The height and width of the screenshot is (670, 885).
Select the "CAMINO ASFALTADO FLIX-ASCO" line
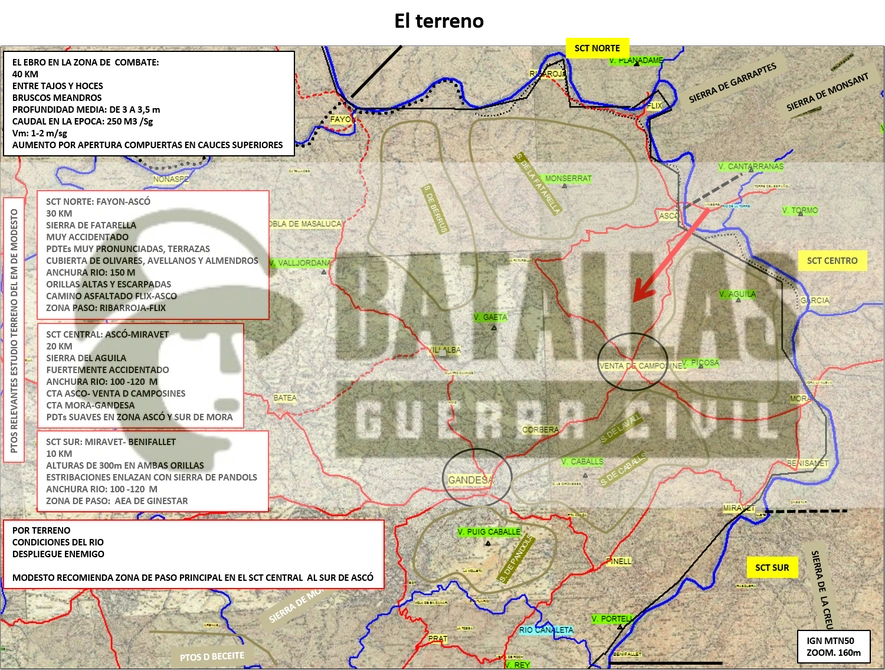111,296
